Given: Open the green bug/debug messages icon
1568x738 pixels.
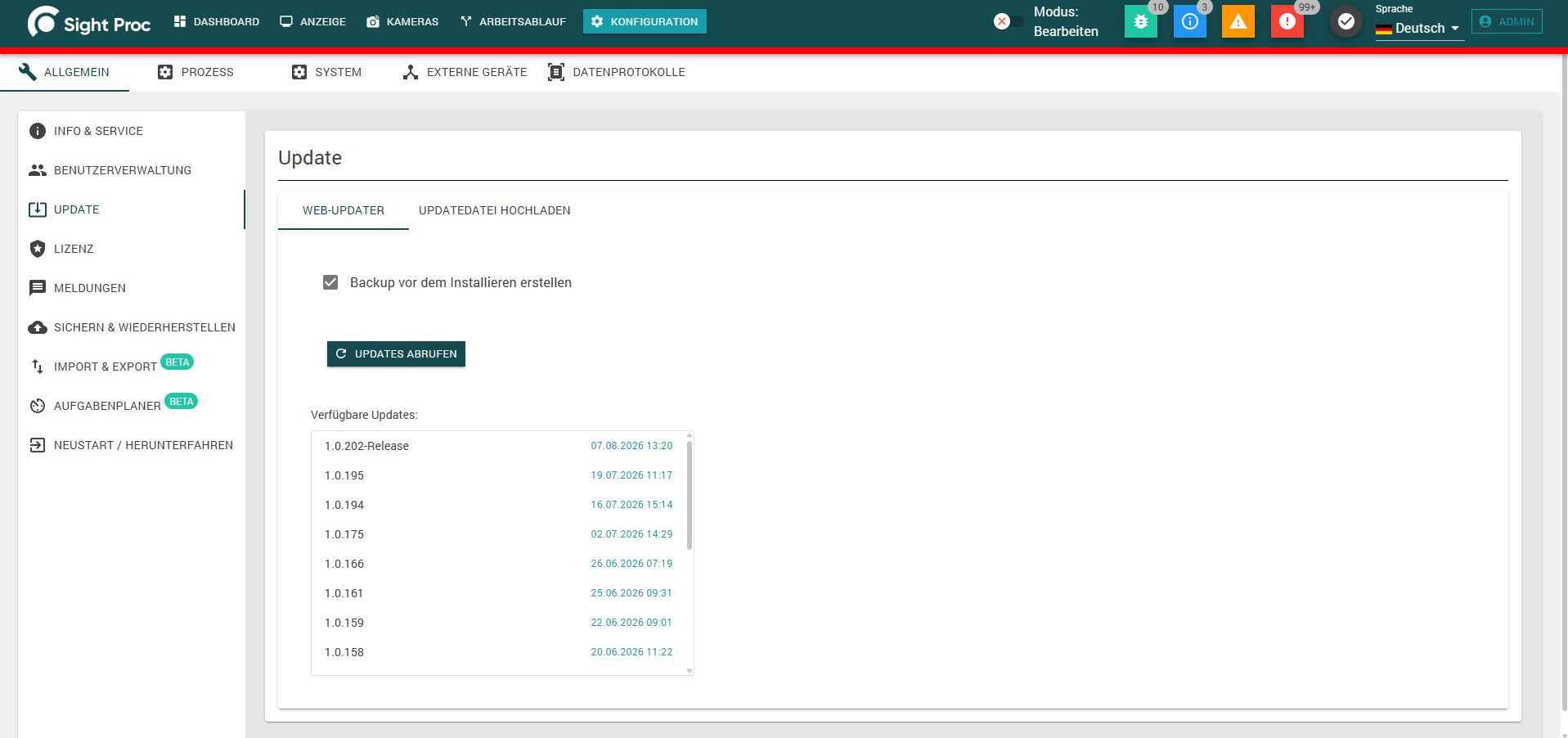Looking at the screenshot, I should [x=1141, y=22].
